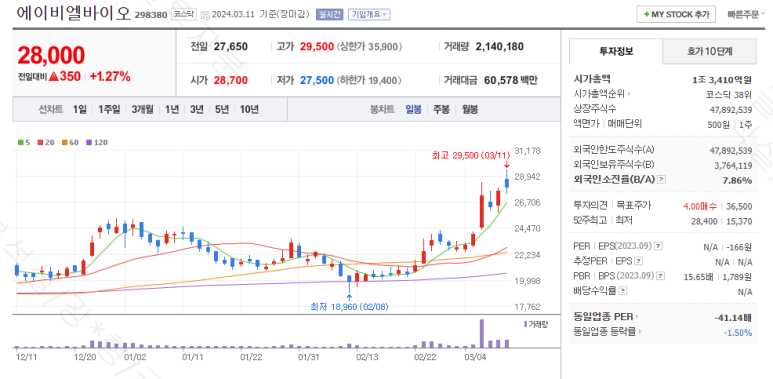Click the calendar icon beside 2024.03.11

click(205, 15)
